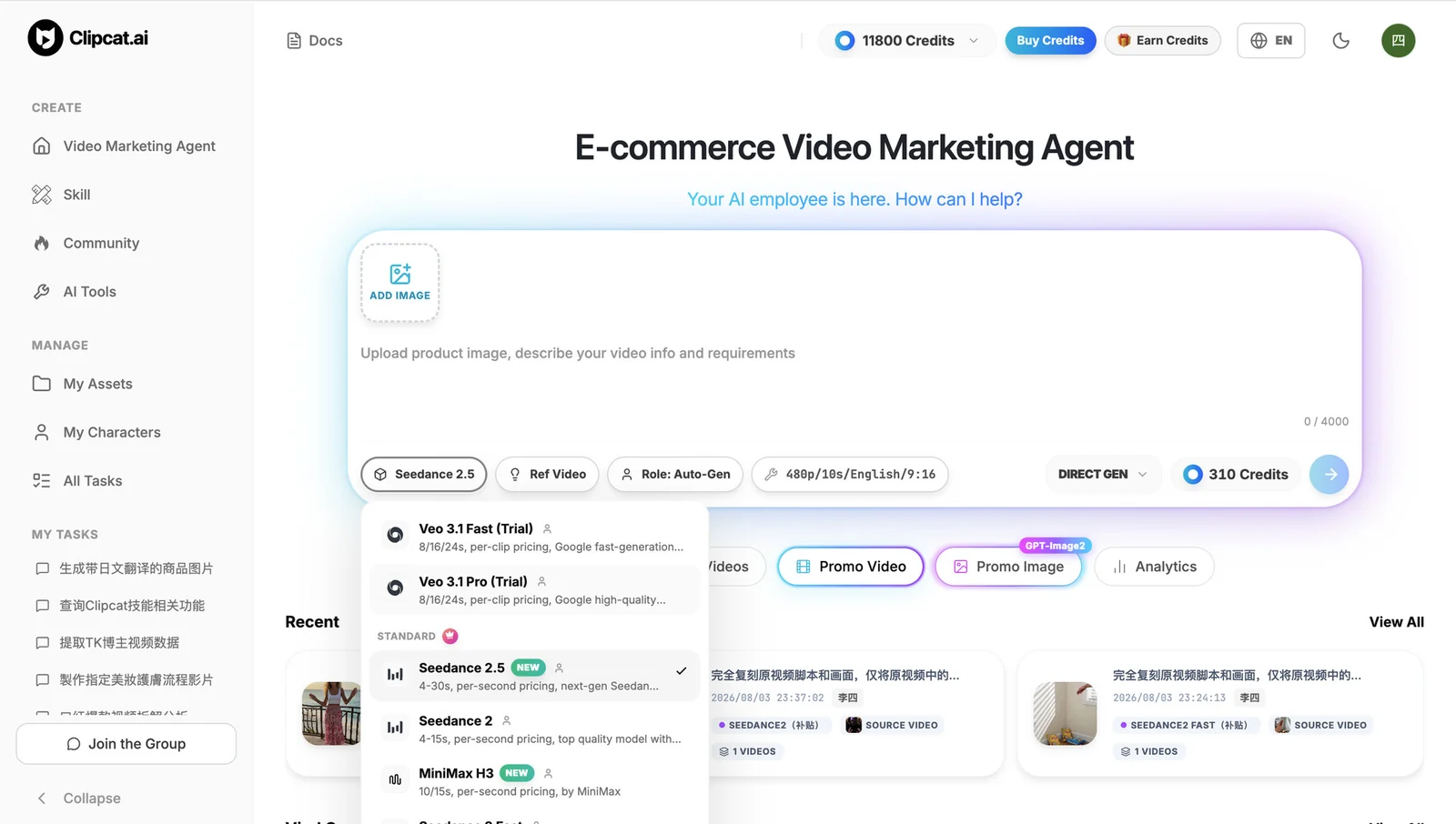Click the STANDARD crown badge icon

click(450, 637)
